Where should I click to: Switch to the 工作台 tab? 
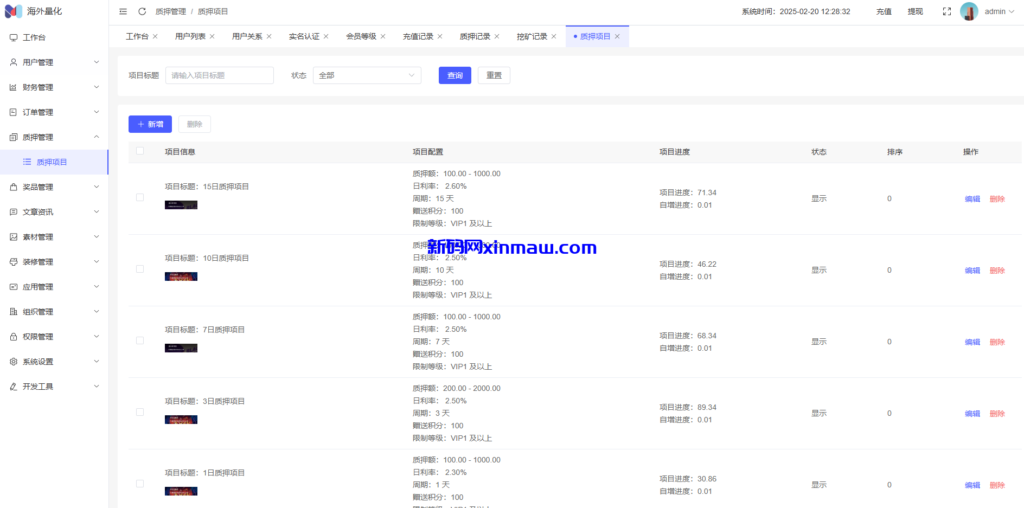point(137,37)
